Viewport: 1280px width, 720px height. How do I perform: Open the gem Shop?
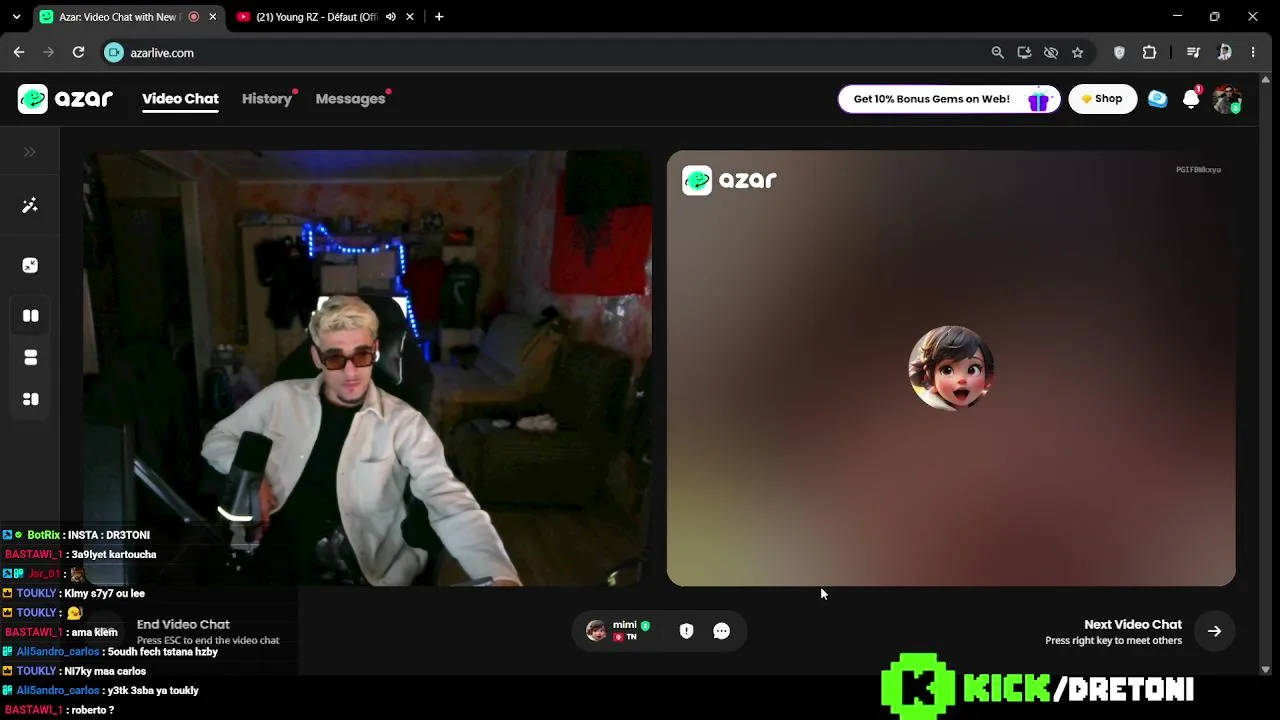(x=1102, y=99)
